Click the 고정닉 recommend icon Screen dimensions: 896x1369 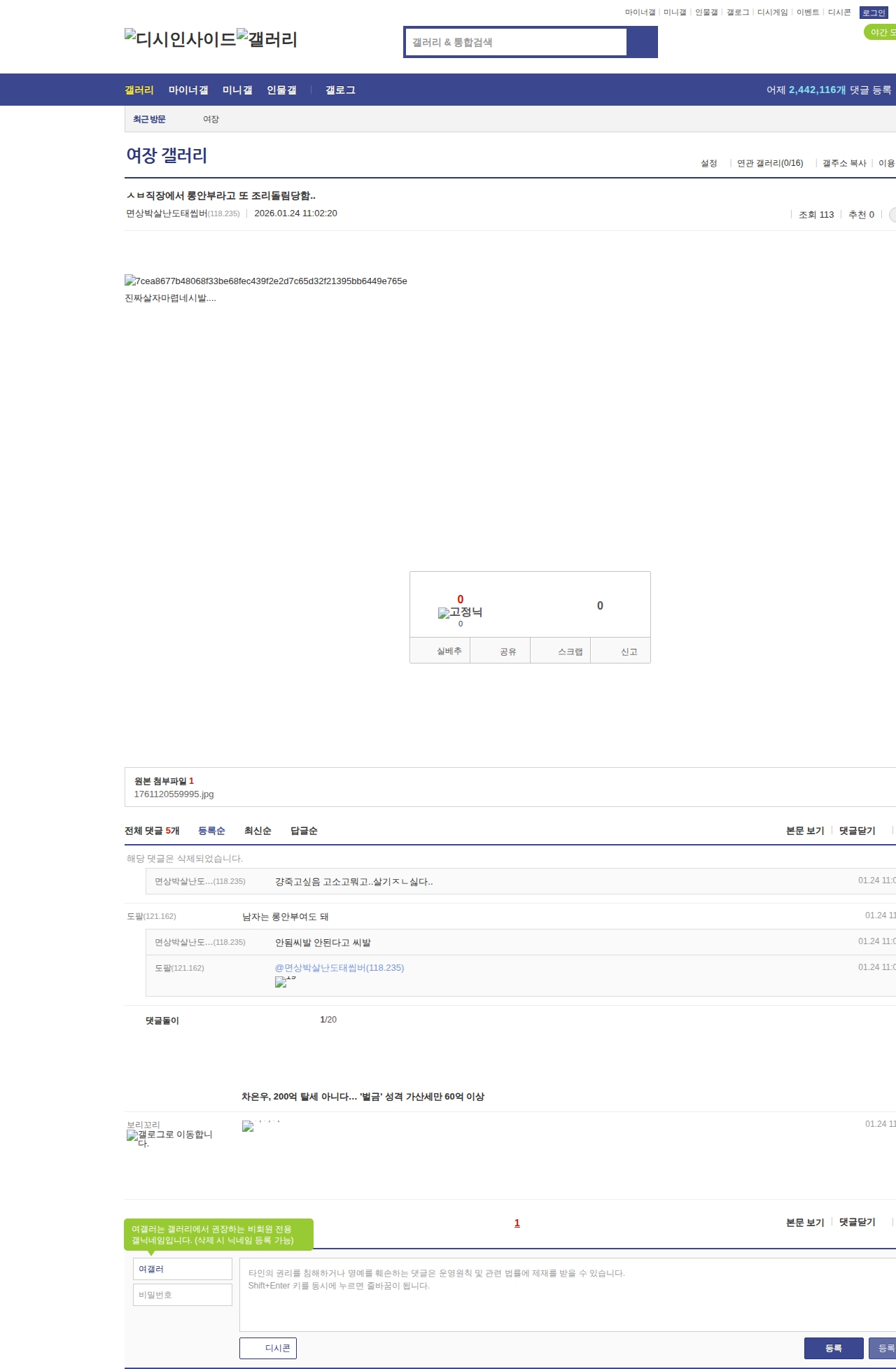(x=460, y=612)
